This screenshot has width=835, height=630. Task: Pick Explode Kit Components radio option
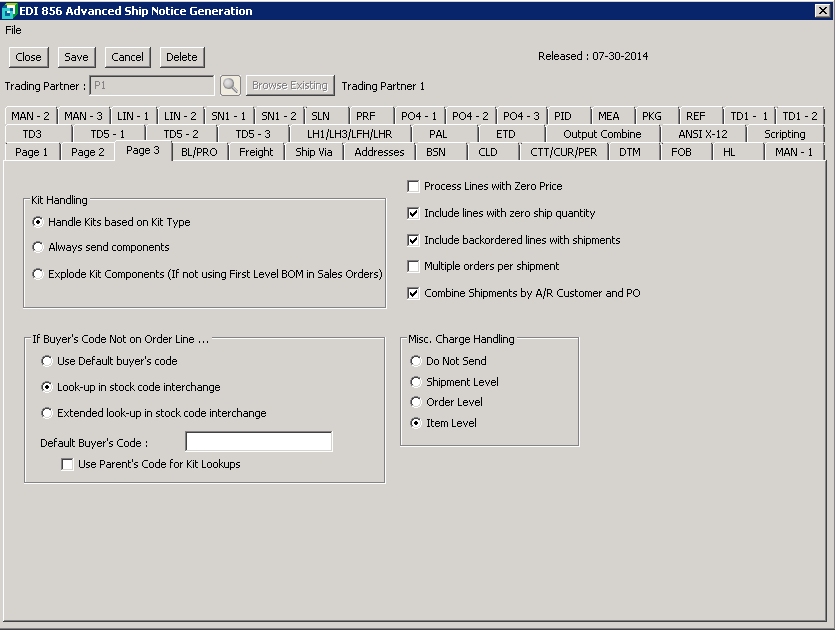[x=39, y=274]
